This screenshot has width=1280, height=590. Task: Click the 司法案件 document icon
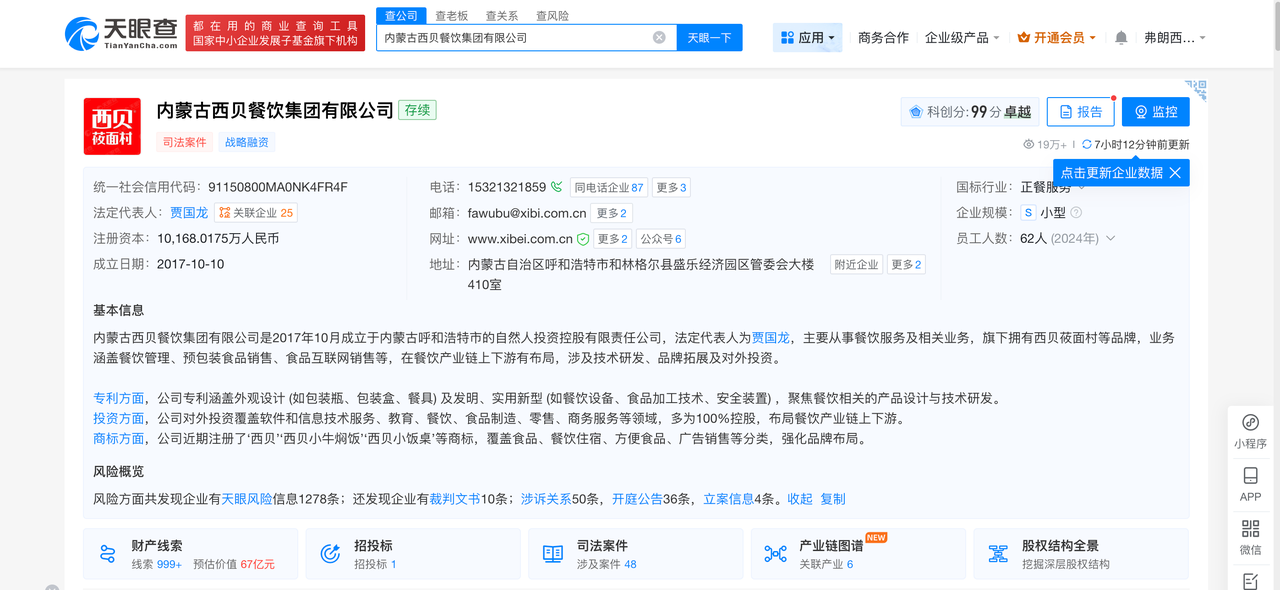552,552
